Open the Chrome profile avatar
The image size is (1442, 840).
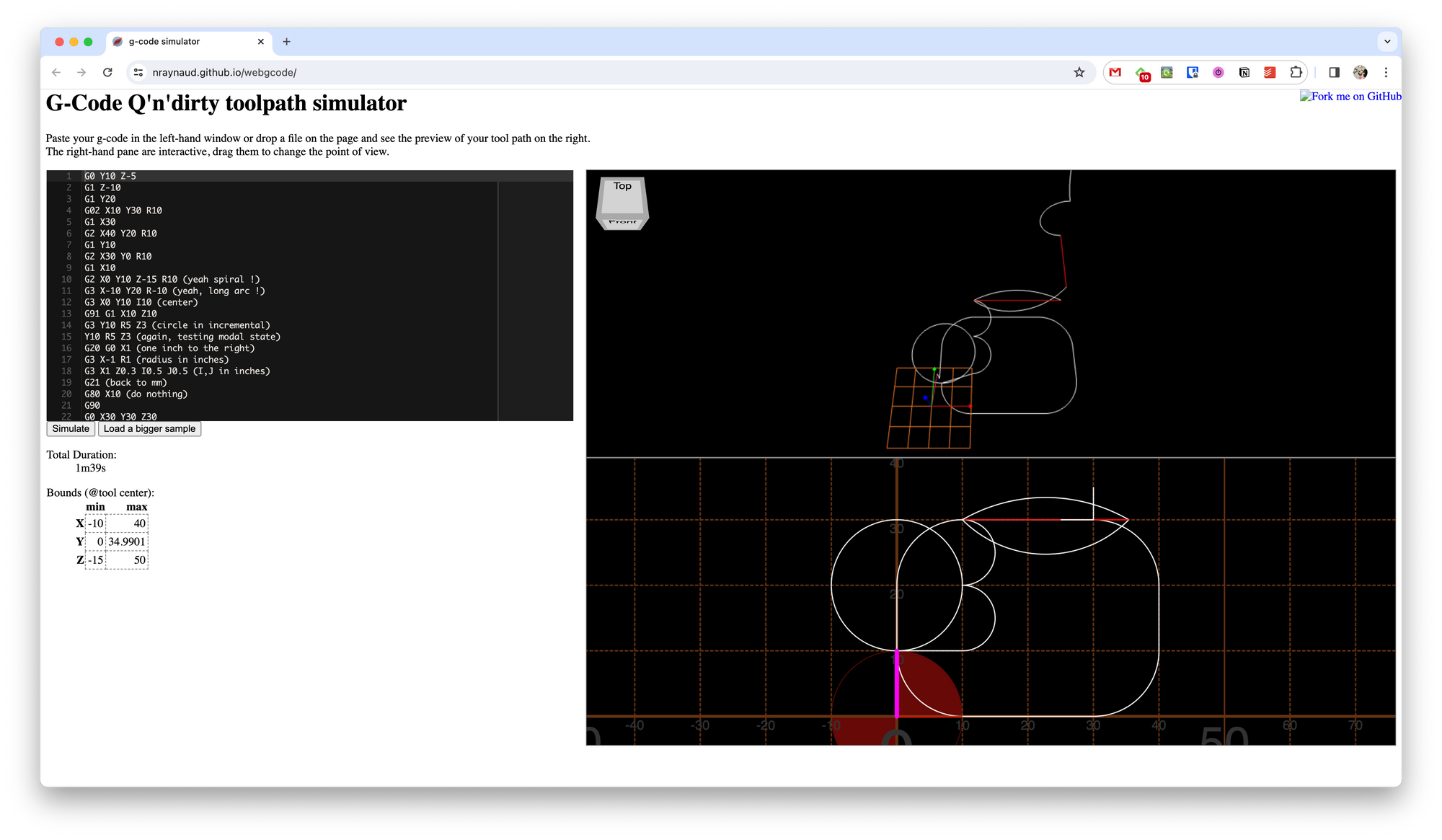point(1360,72)
